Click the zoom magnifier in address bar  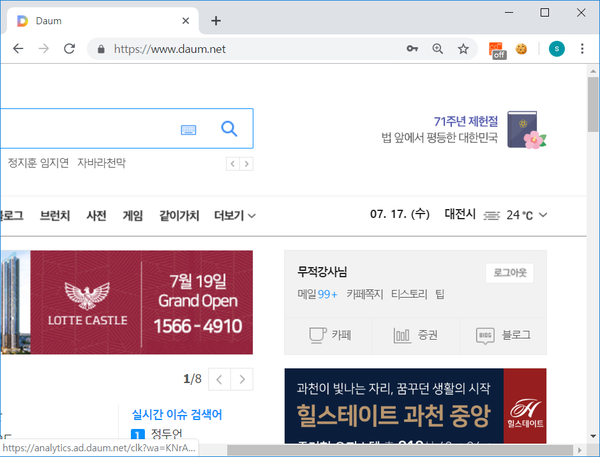[x=437, y=49]
